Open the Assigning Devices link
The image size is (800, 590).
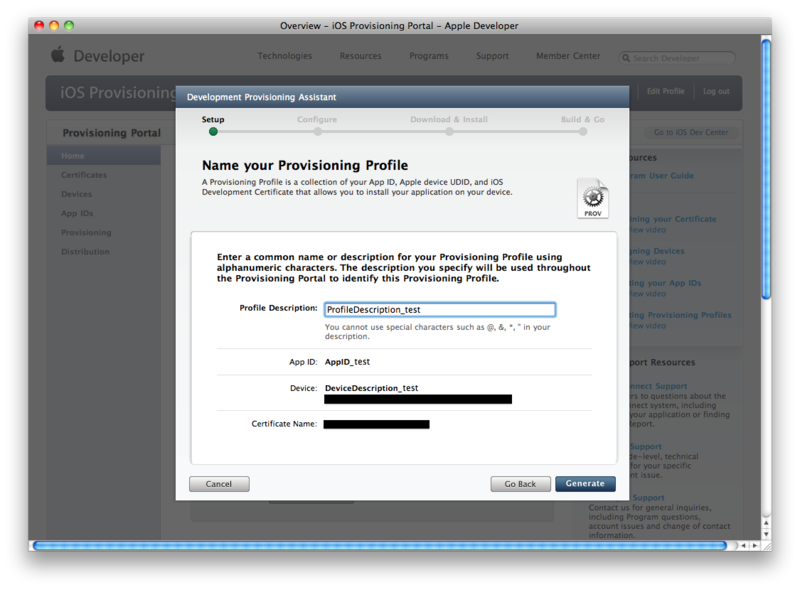(x=657, y=251)
